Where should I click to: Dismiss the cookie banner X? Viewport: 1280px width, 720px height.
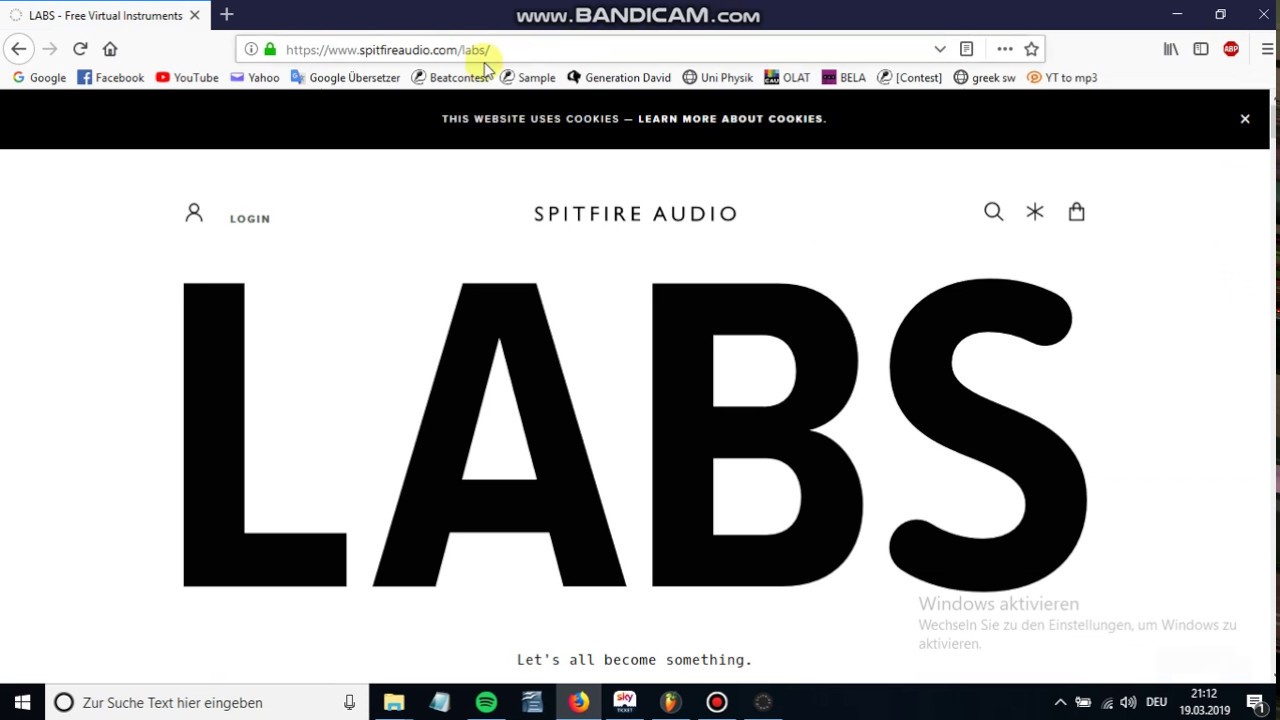[1245, 119]
